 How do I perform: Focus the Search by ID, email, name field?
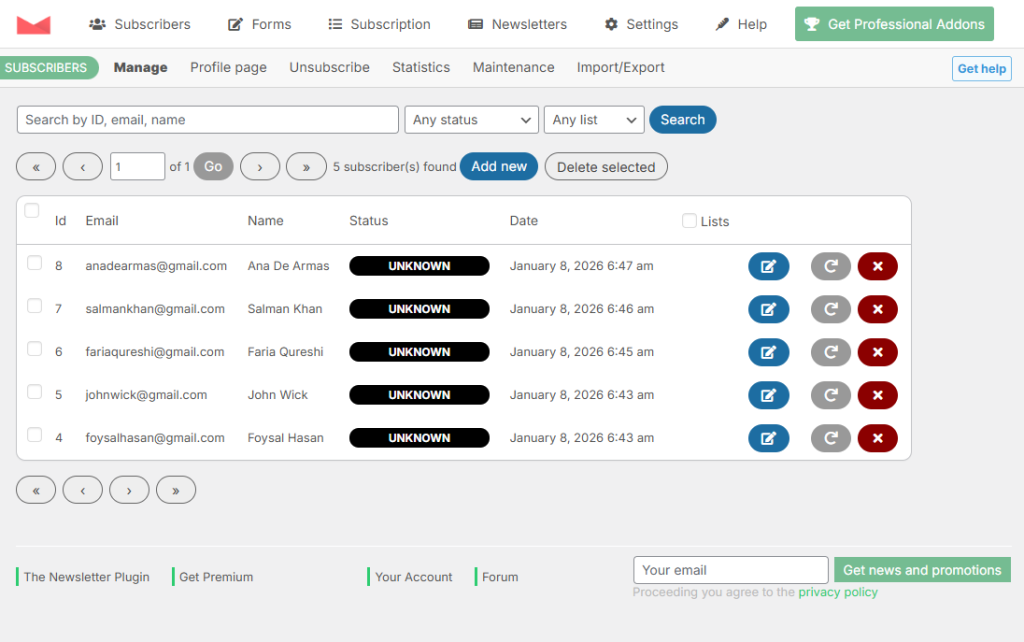tap(208, 120)
